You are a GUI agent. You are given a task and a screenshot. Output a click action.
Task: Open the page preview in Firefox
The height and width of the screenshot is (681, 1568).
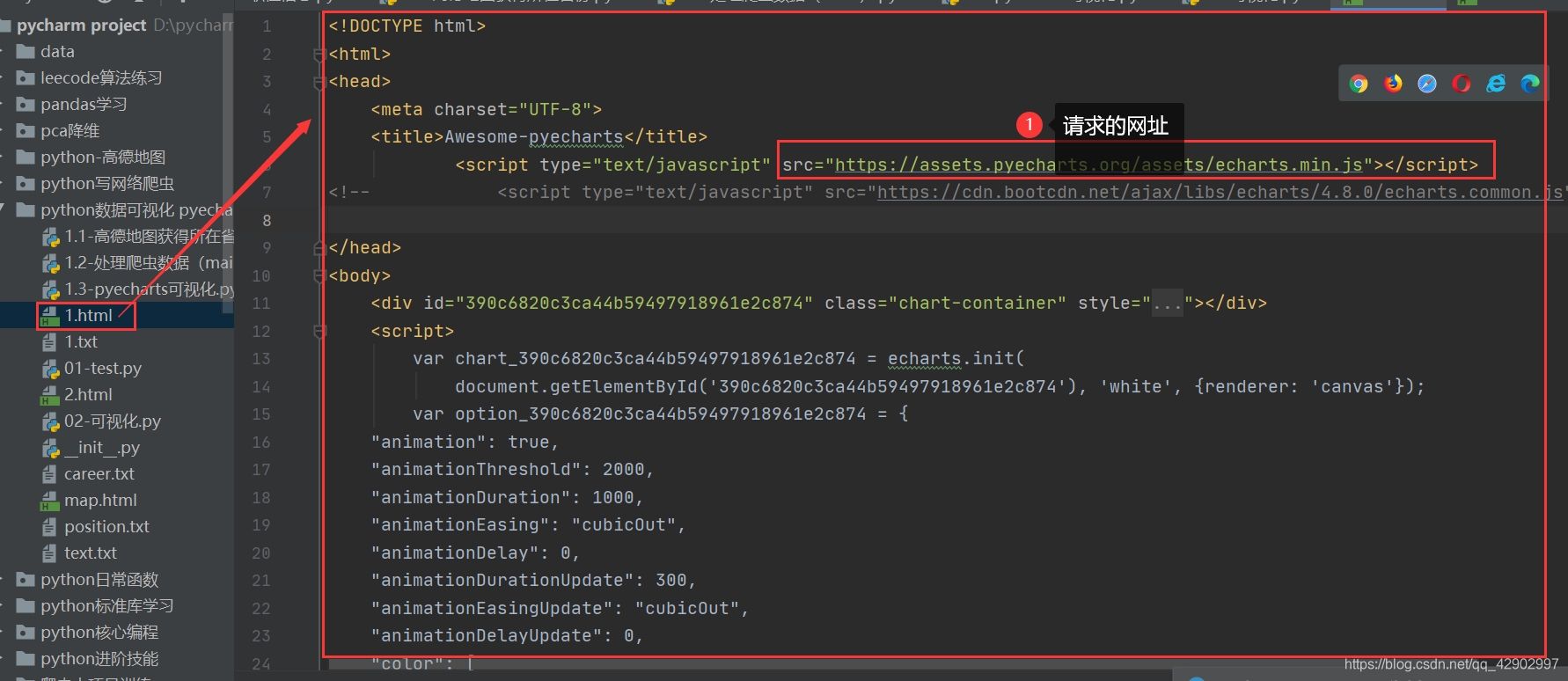pos(1393,84)
